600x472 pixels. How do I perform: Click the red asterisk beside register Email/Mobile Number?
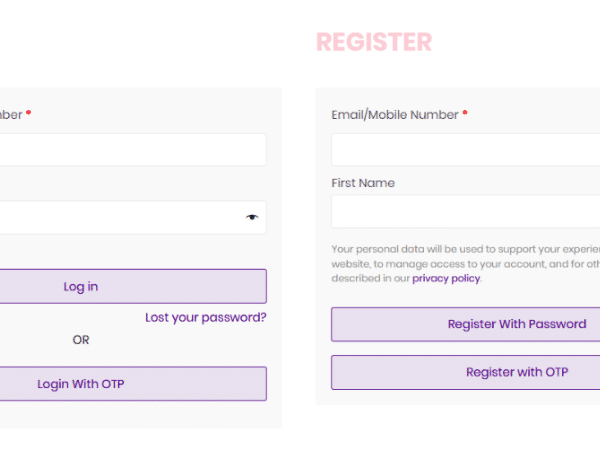465,114
